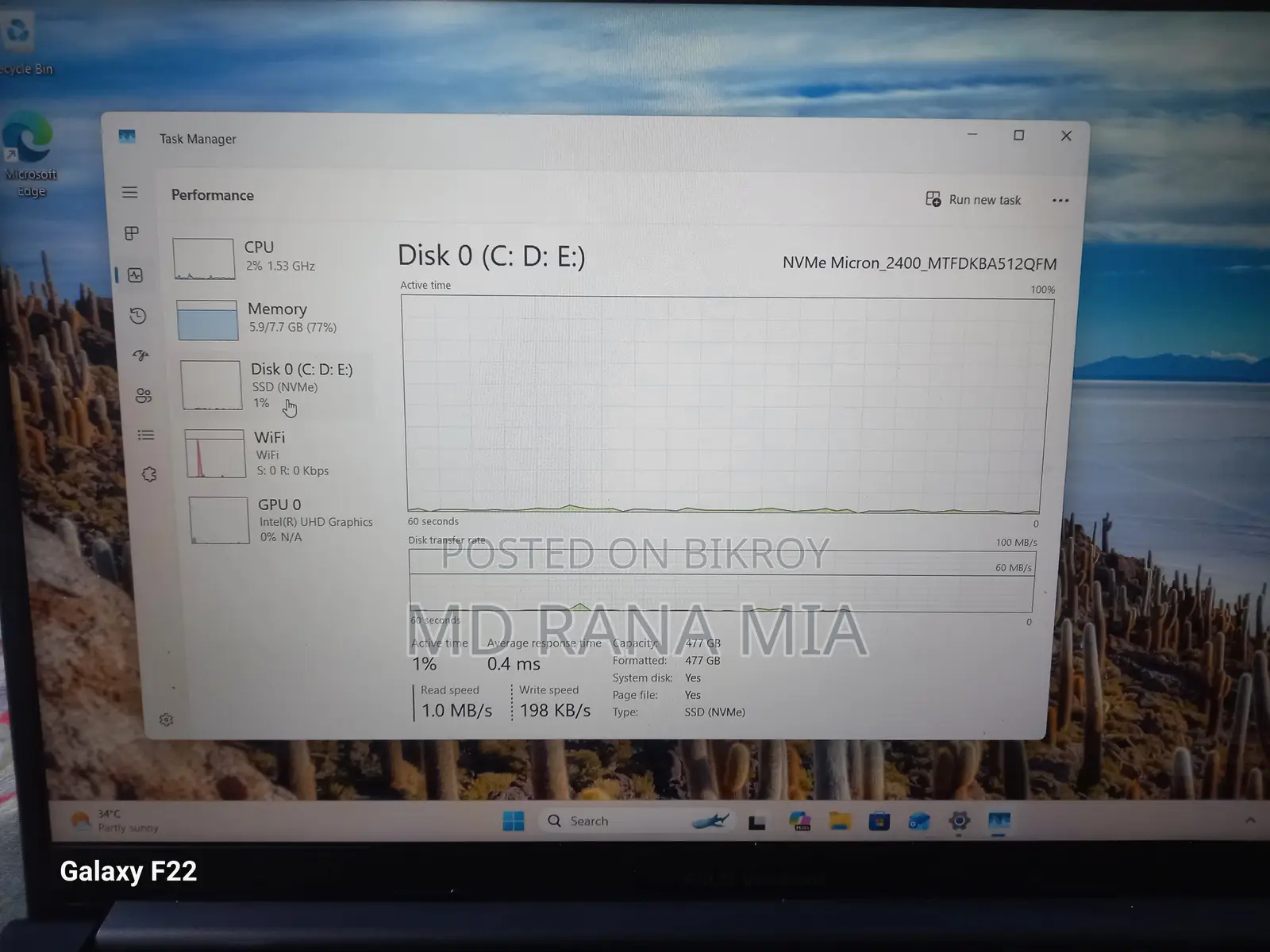Open the Details list icon in sidebar
Screen dimensions: 1270x952
coord(146,435)
